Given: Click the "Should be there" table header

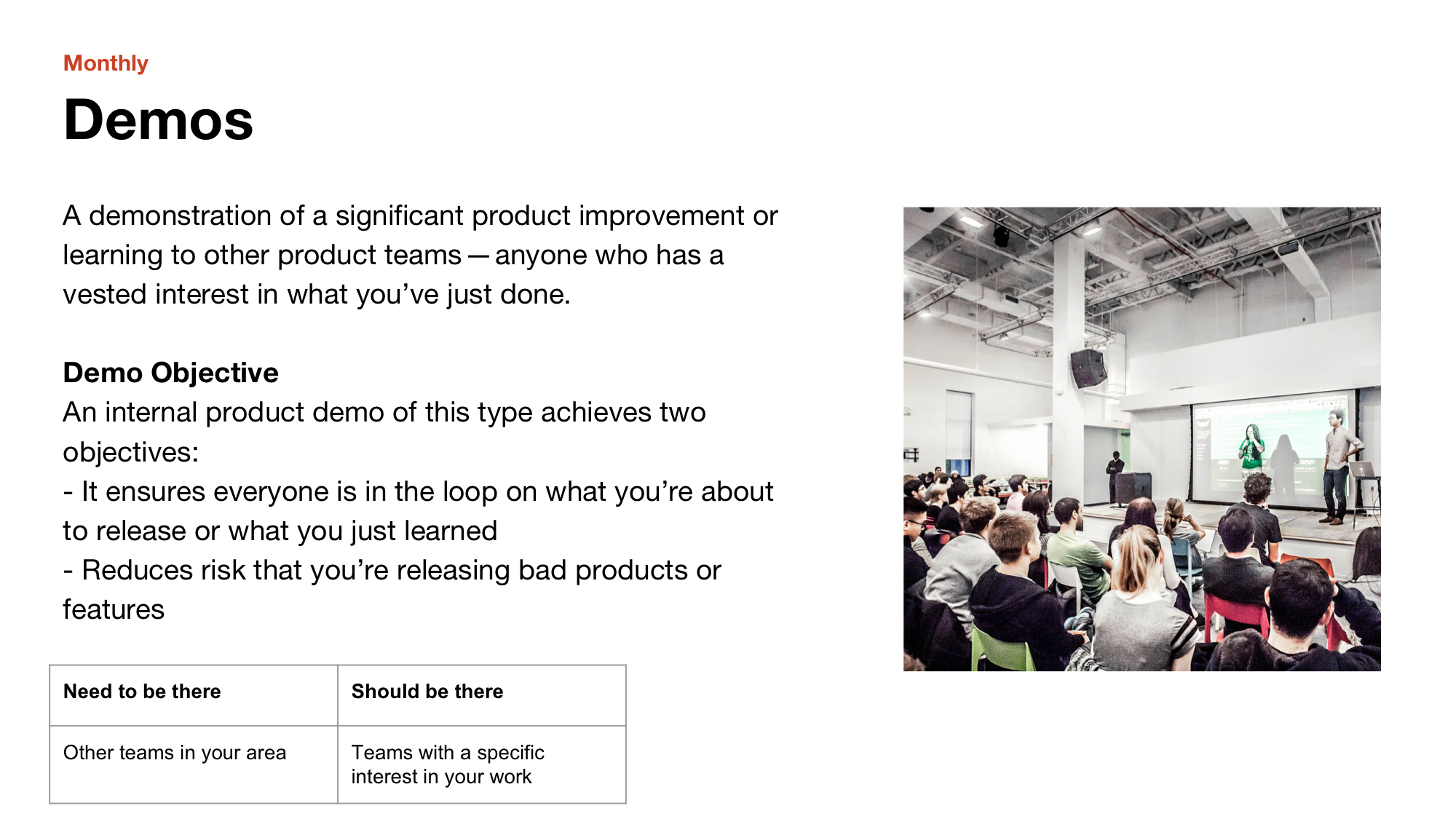Looking at the screenshot, I should [x=427, y=692].
